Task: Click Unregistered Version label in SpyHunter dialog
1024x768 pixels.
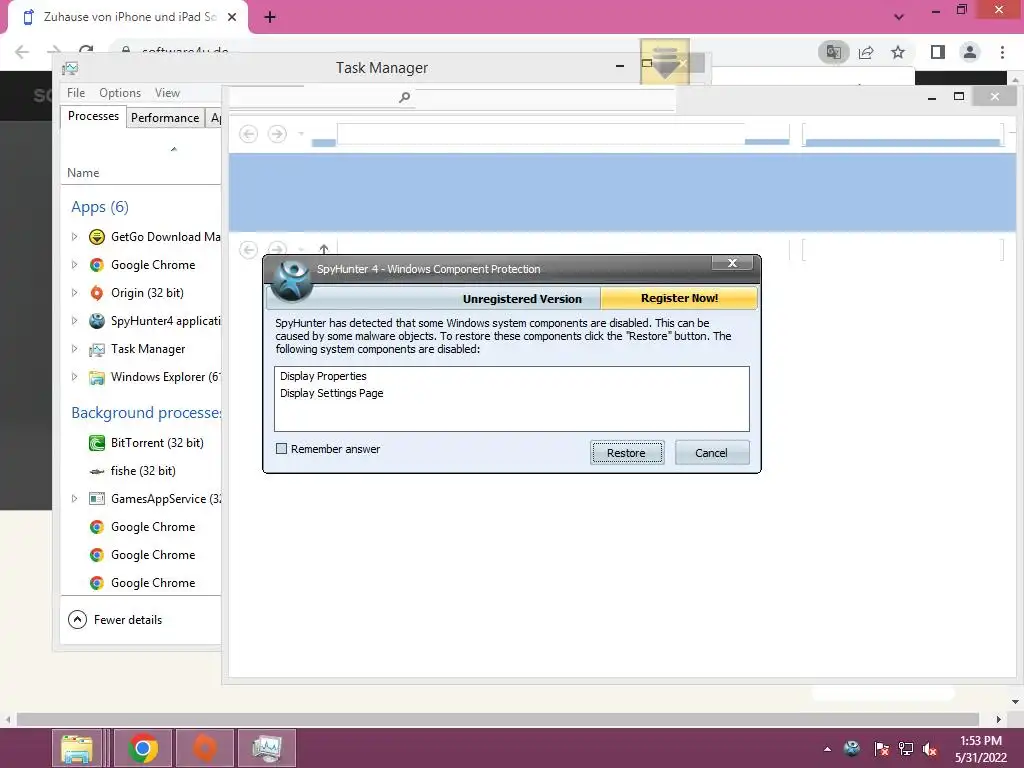Action: [522, 298]
